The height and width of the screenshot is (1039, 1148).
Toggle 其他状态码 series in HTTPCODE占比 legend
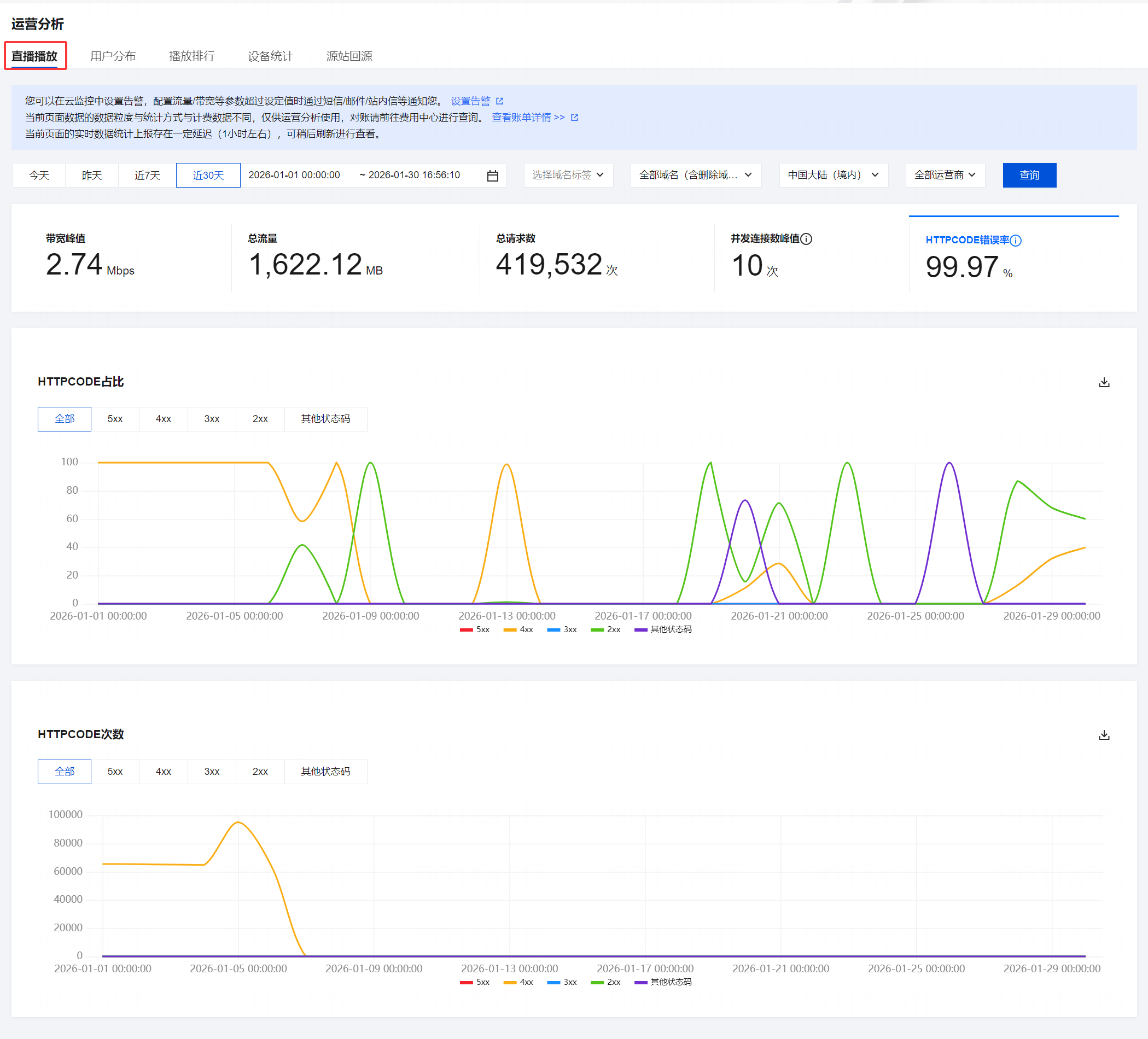[663, 629]
